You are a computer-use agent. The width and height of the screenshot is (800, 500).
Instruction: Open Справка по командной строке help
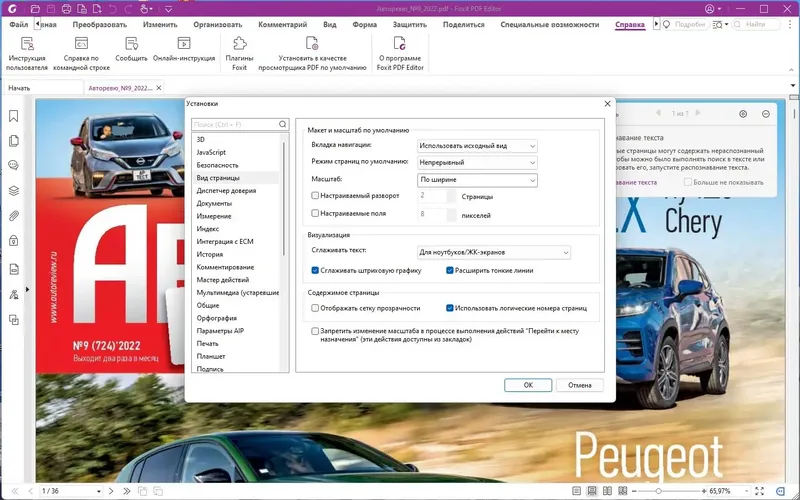pos(82,53)
